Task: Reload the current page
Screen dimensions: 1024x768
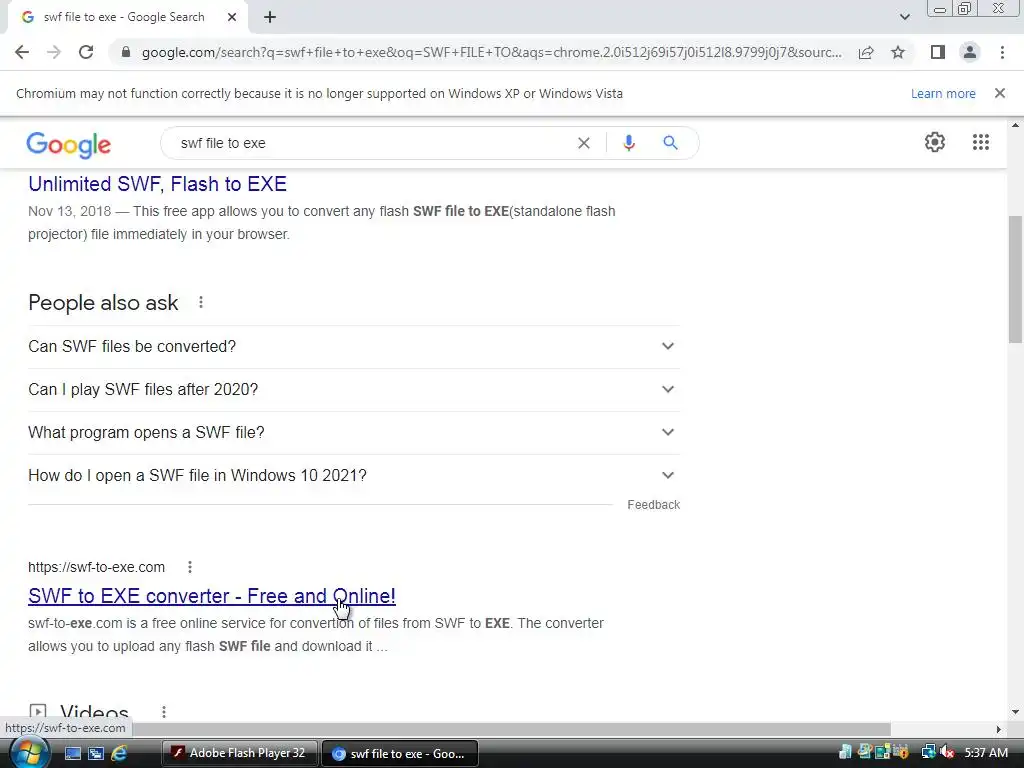Action: tap(86, 52)
